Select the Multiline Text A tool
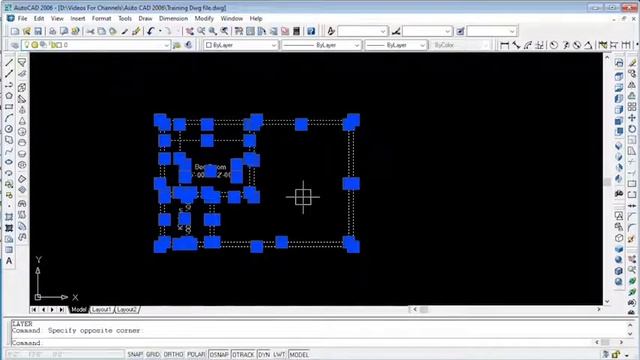This screenshot has width=640, height=360. coord(9,261)
